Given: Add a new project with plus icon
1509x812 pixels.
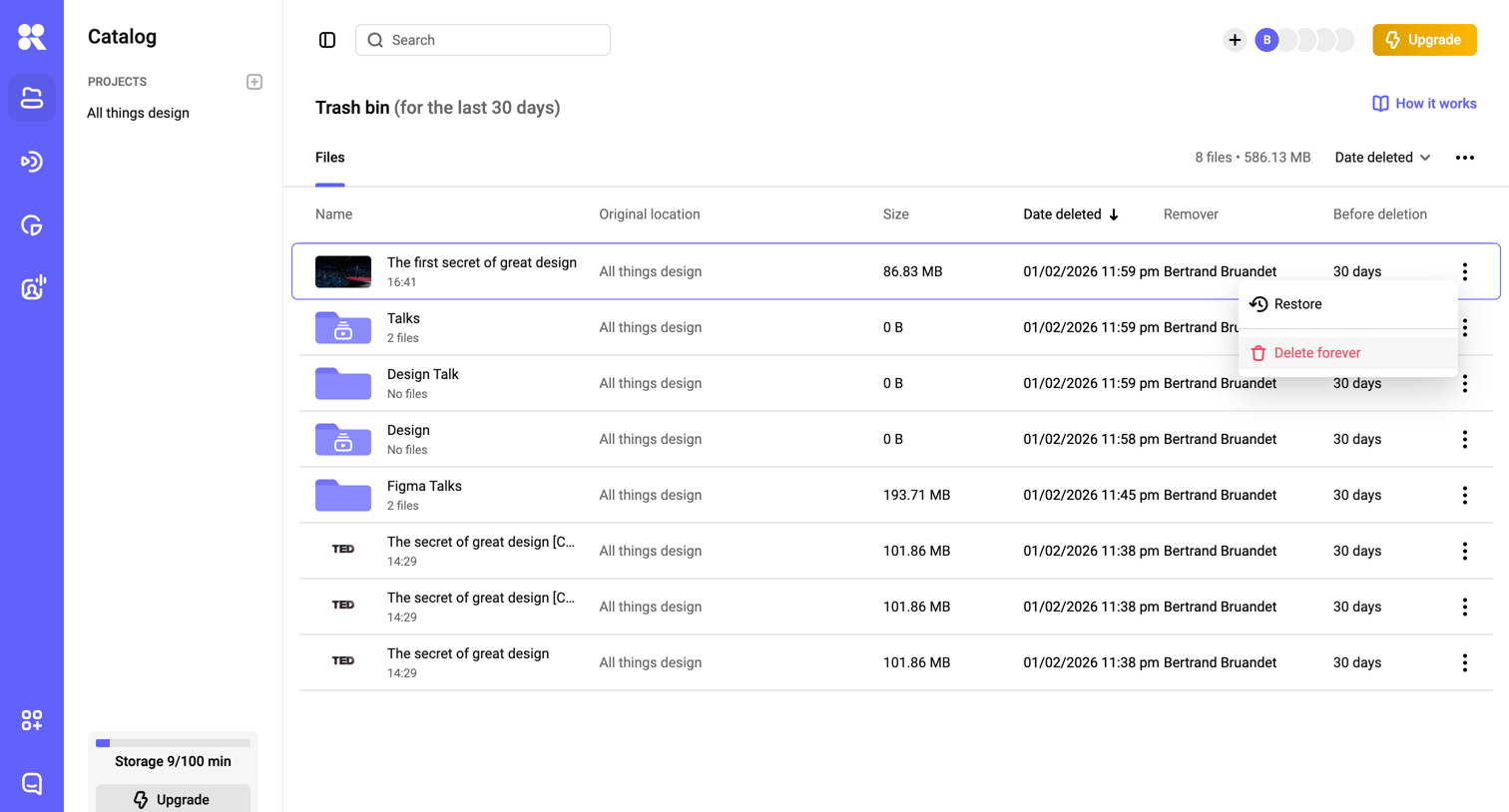Looking at the screenshot, I should (254, 82).
